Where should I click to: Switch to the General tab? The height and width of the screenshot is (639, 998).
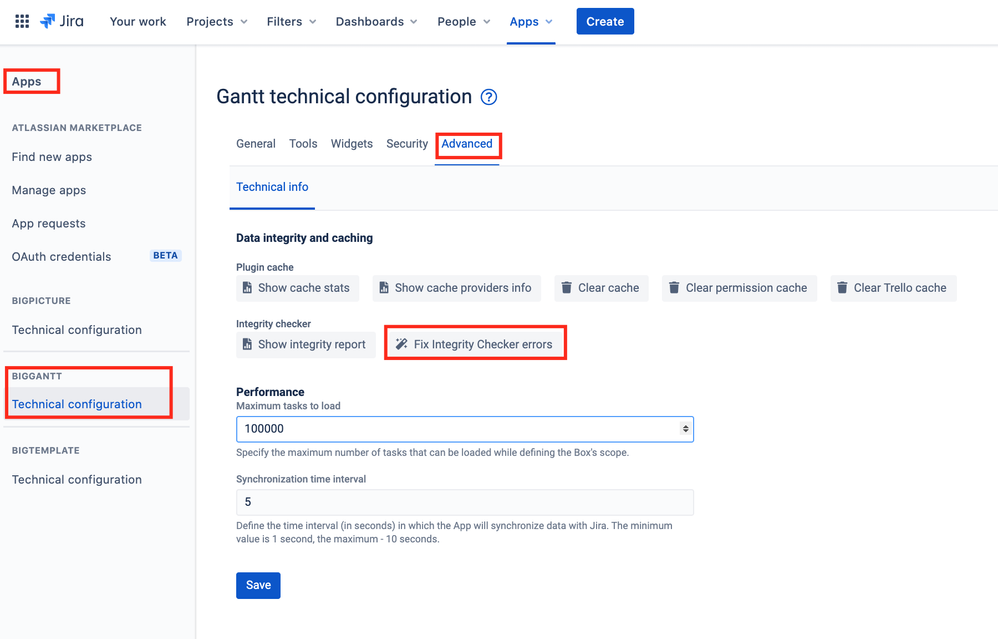[256, 144]
